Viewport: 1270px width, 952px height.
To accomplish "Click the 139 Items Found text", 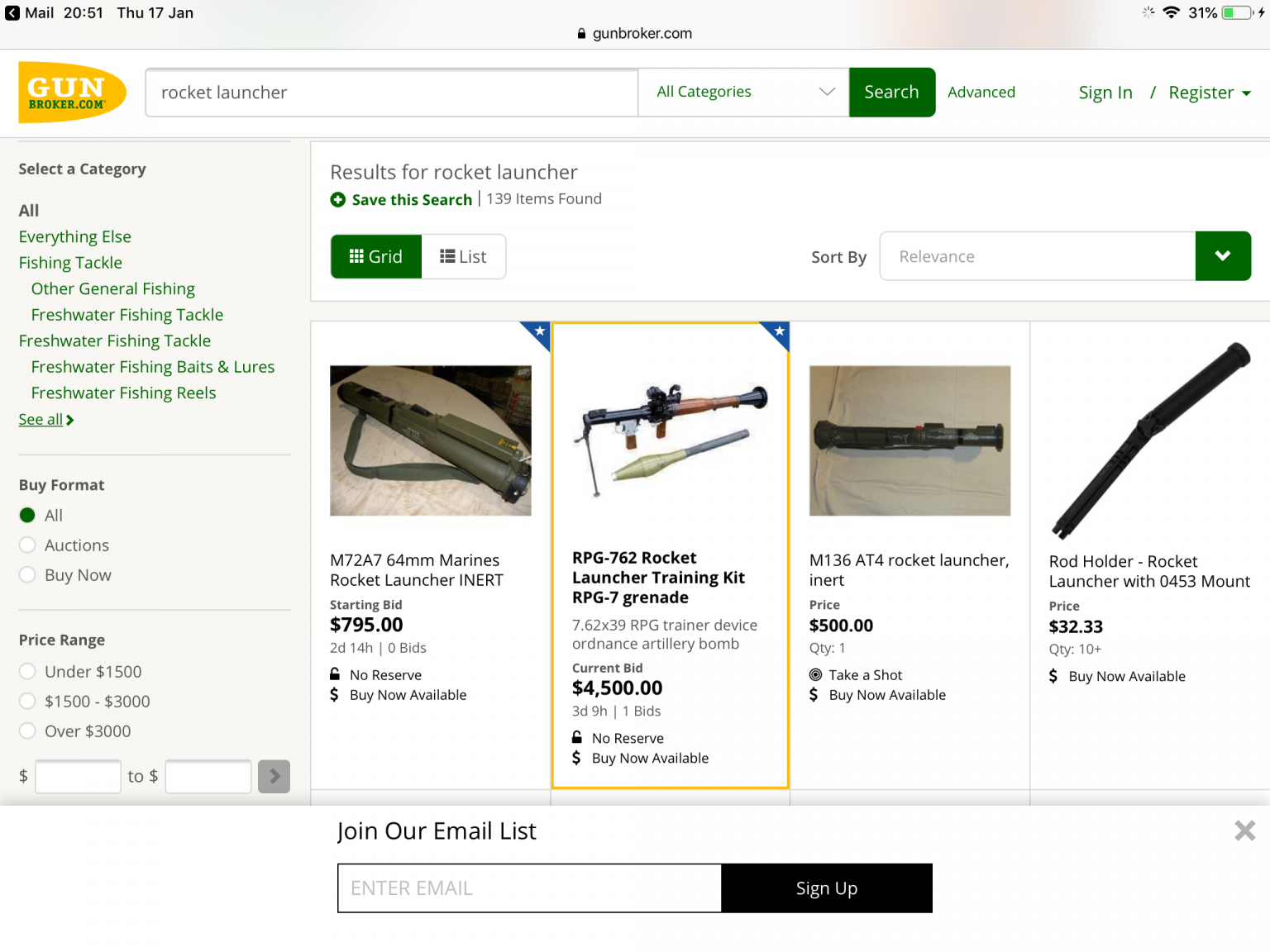I will pos(544,198).
